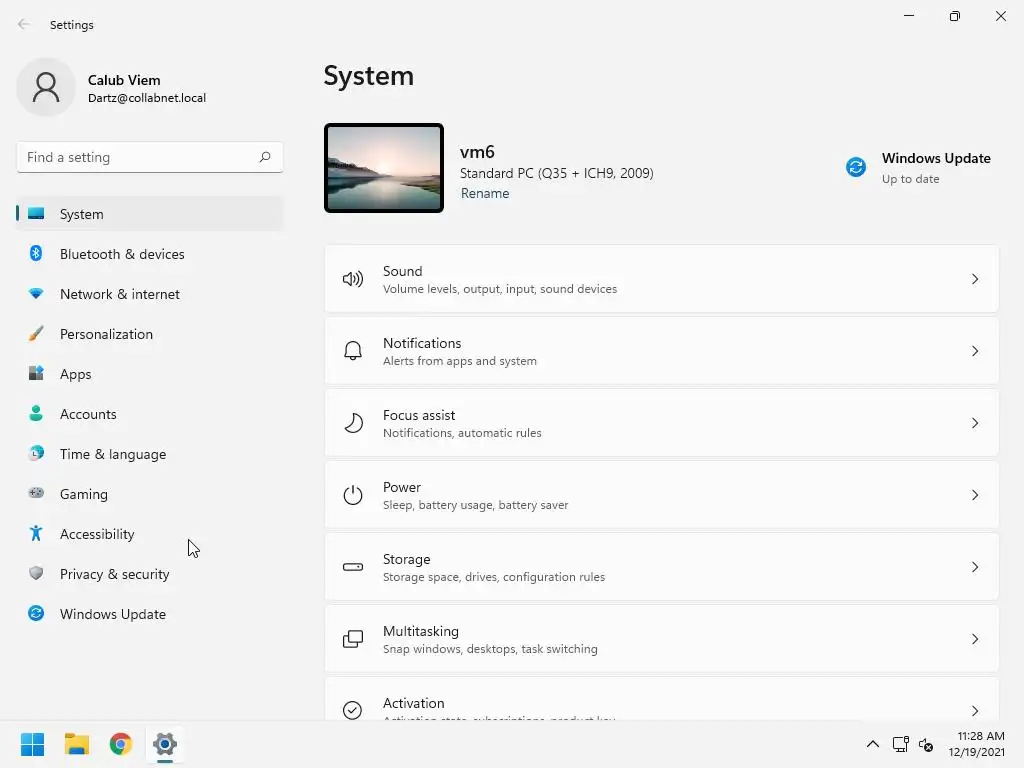Click the Sound speaker icon

[x=353, y=280]
